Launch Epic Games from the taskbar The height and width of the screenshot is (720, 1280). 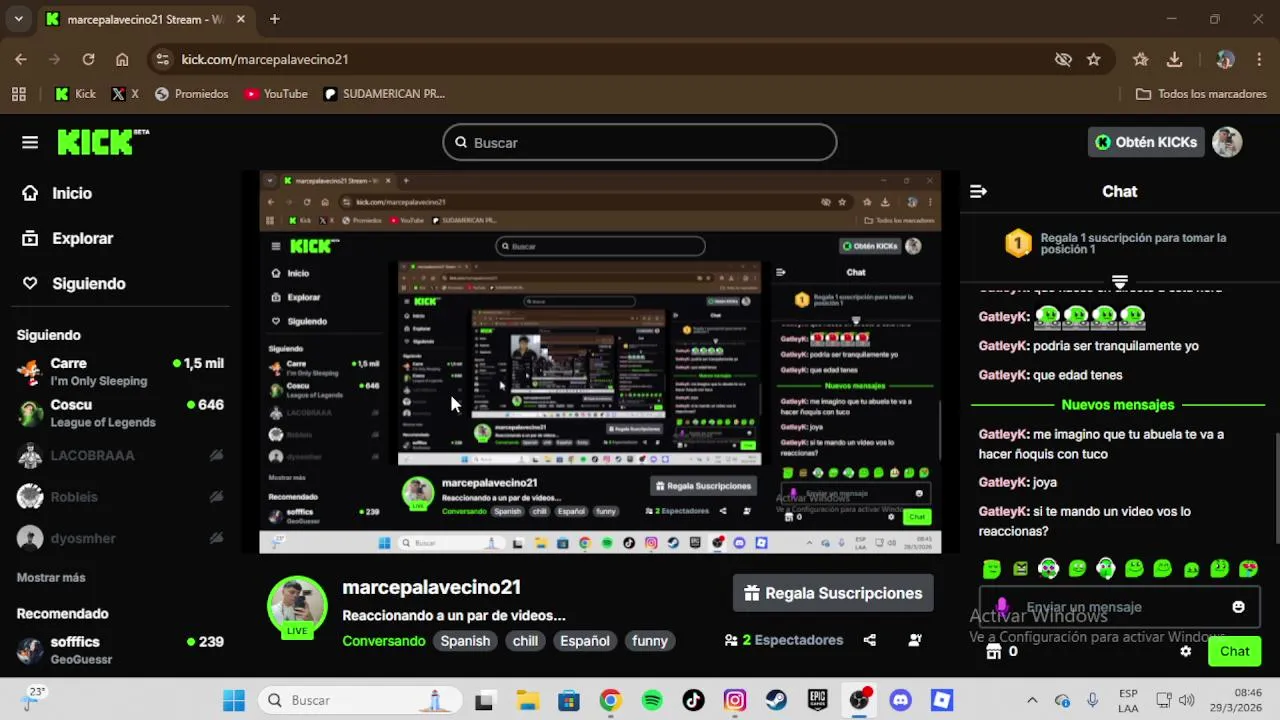pyautogui.click(x=818, y=700)
